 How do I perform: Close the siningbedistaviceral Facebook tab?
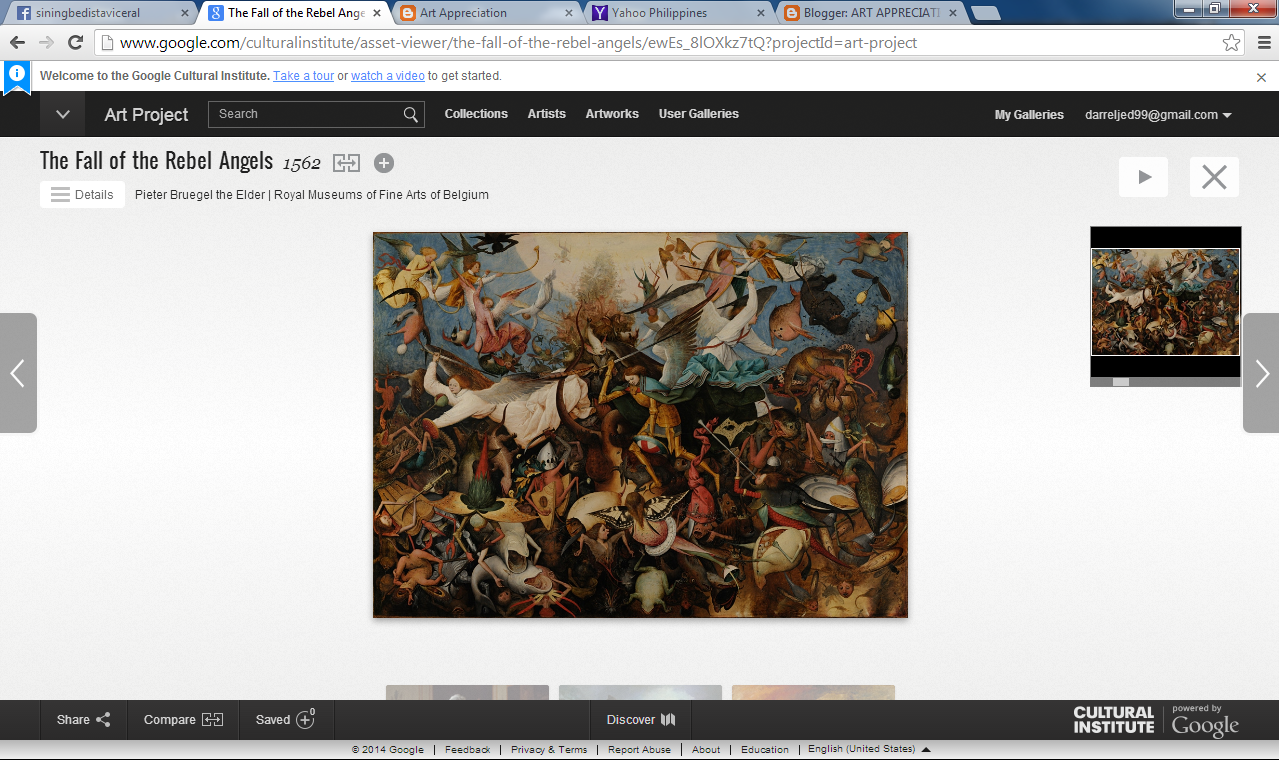pyautogui.click(x=183, y=13)
